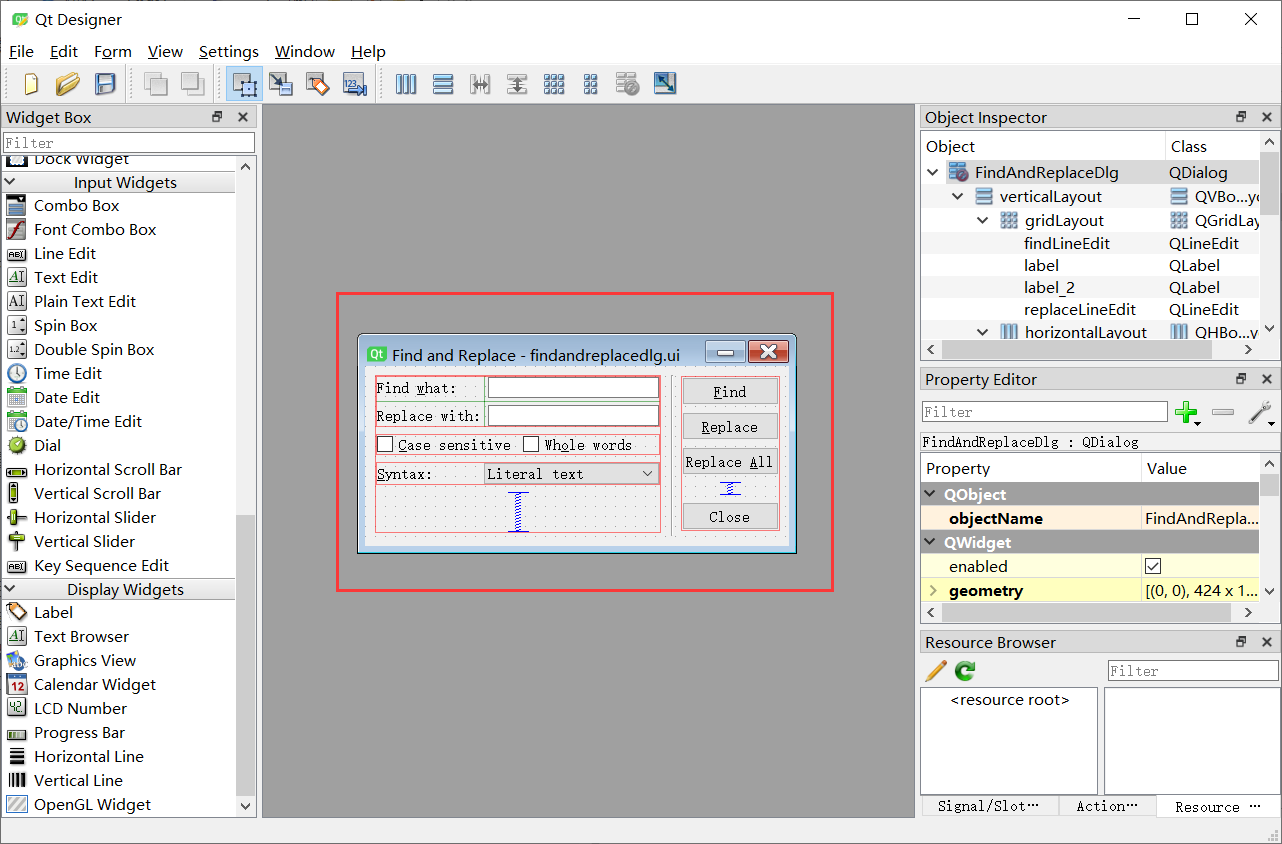Open the Settings menu
This screenshot has height=844, width=1282.
pos(228,52)
